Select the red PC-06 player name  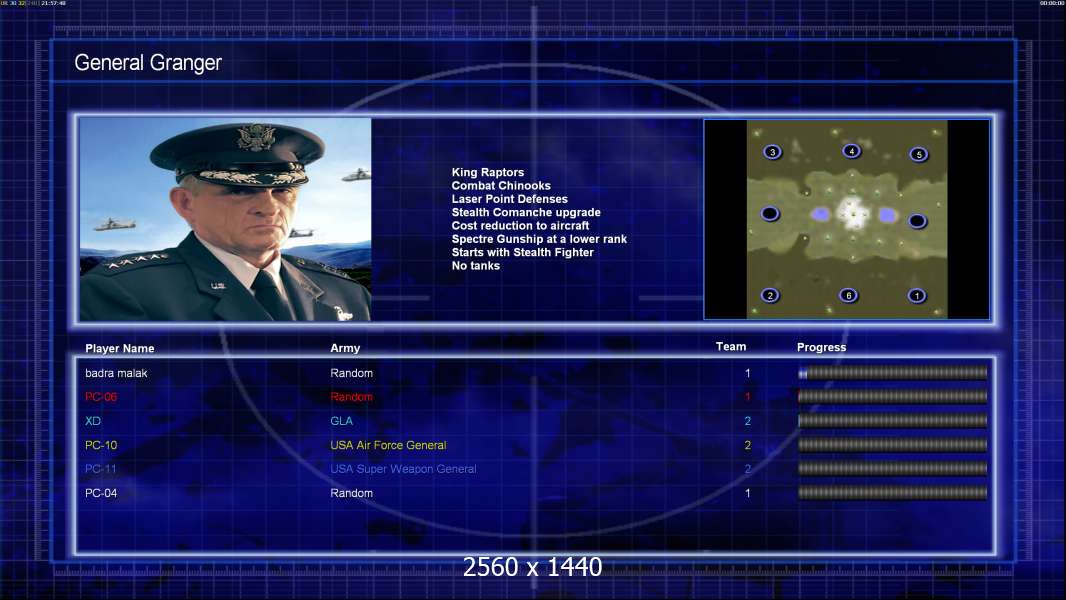(101, 397)
